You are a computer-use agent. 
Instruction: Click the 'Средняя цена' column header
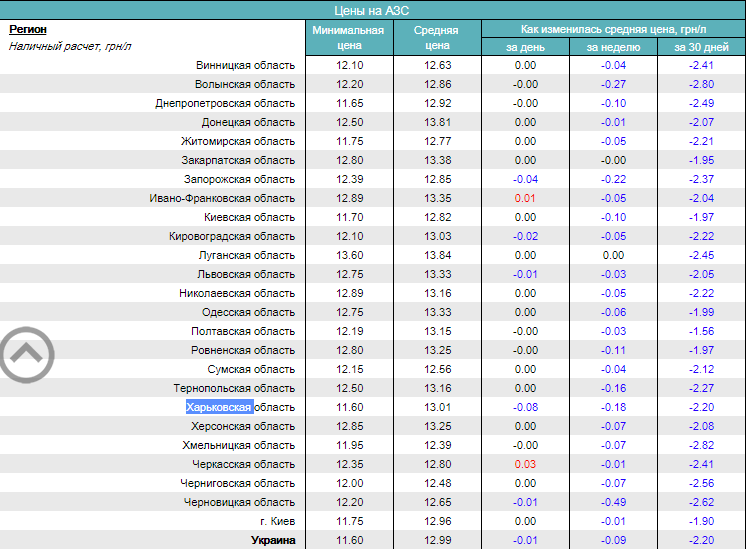click(x=437, y=37)
